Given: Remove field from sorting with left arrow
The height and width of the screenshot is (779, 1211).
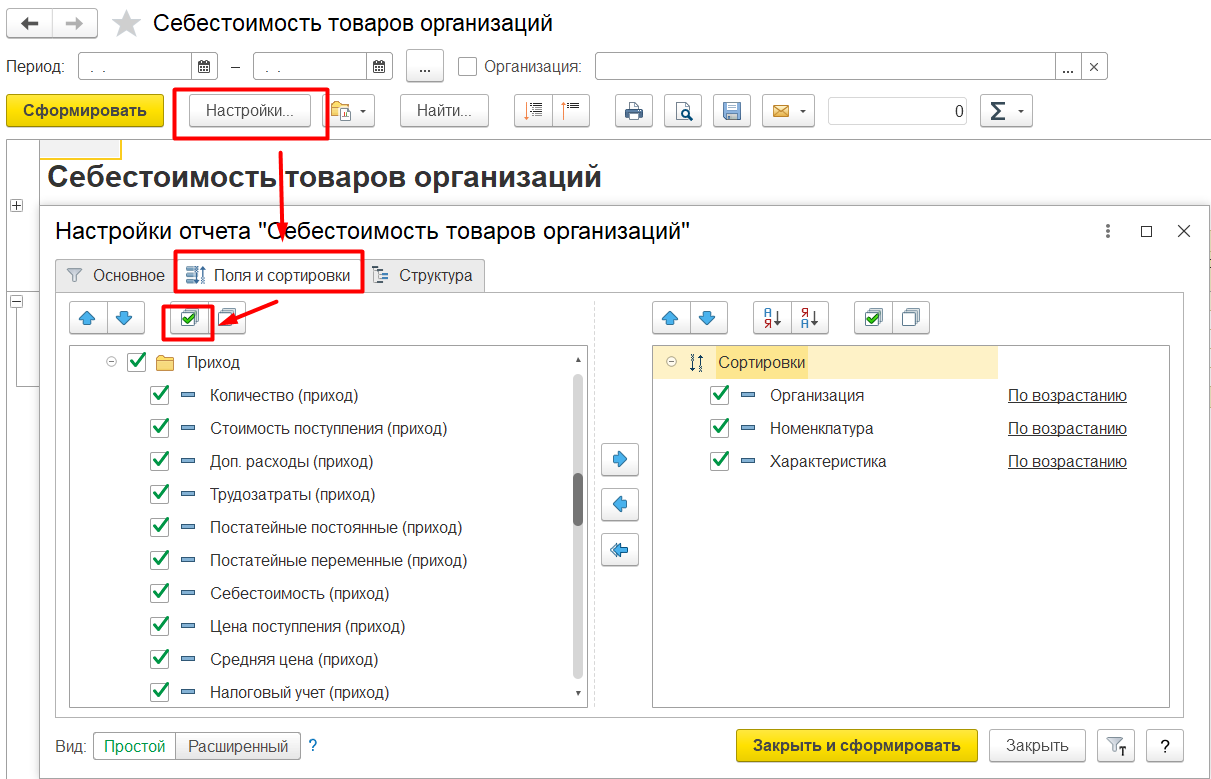Looking at the screenshot, I should coord(620,505).
